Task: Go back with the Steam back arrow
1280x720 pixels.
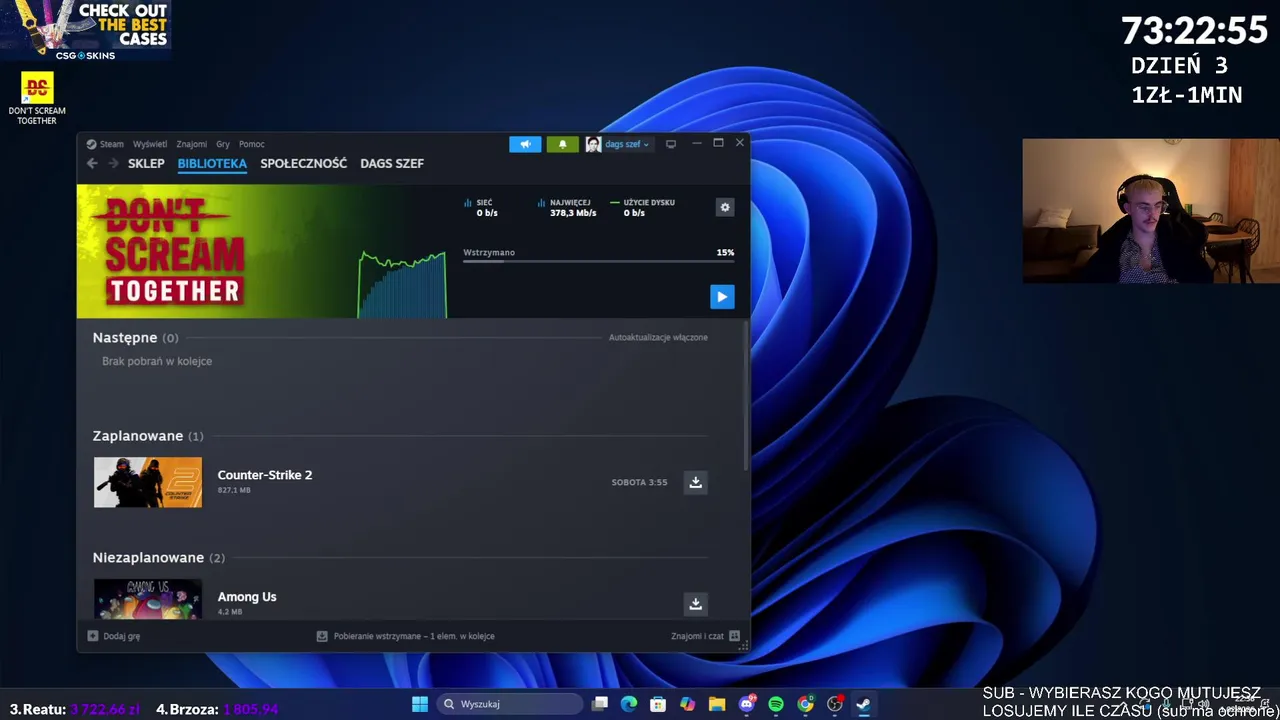Action: point(92,163)
